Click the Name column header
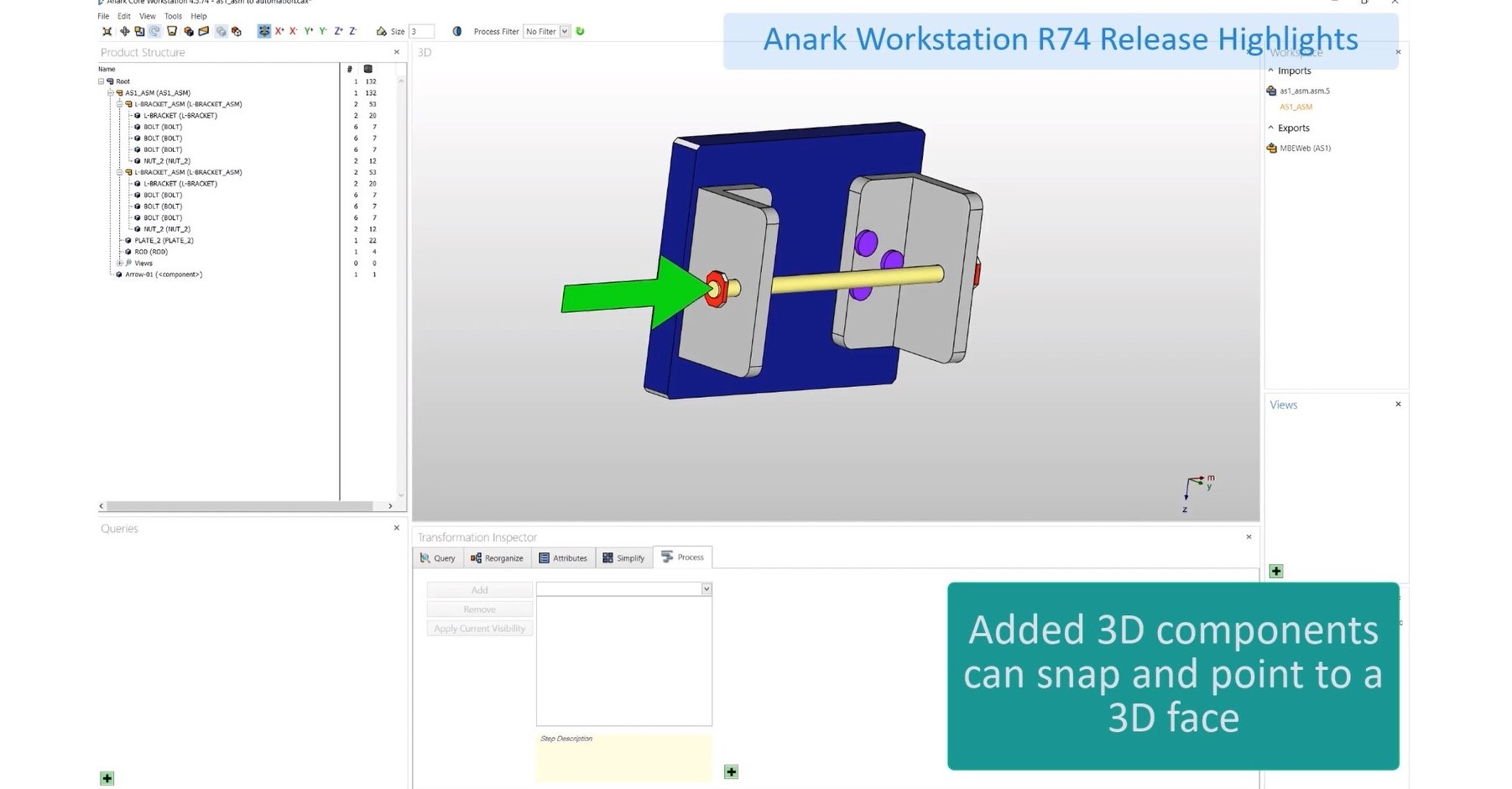The width and height of the screenshot is (1512, 789). (x=107, y=69)
